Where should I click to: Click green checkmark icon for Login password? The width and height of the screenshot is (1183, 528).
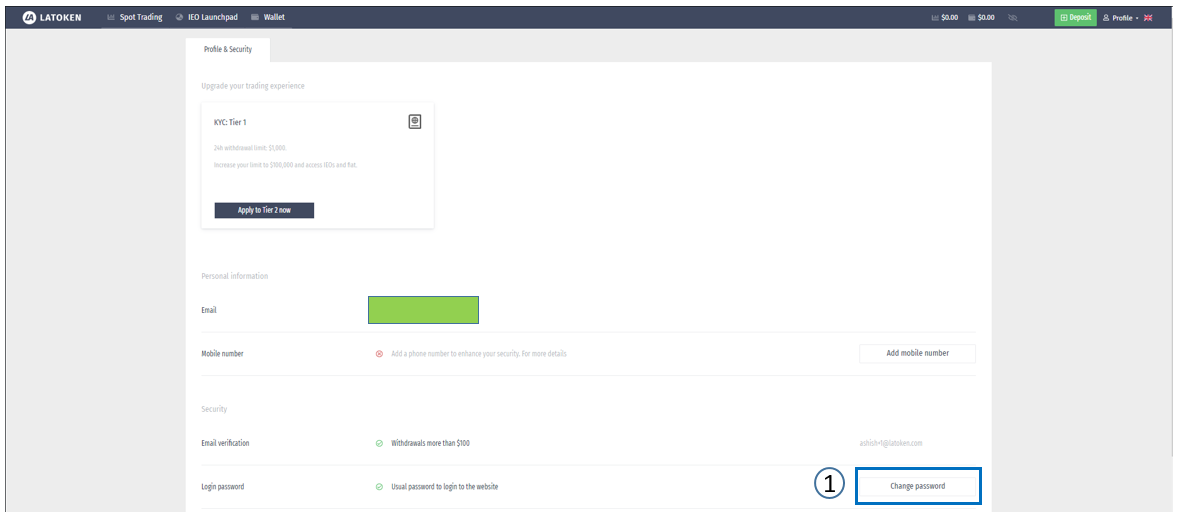[x=379, y=487]
